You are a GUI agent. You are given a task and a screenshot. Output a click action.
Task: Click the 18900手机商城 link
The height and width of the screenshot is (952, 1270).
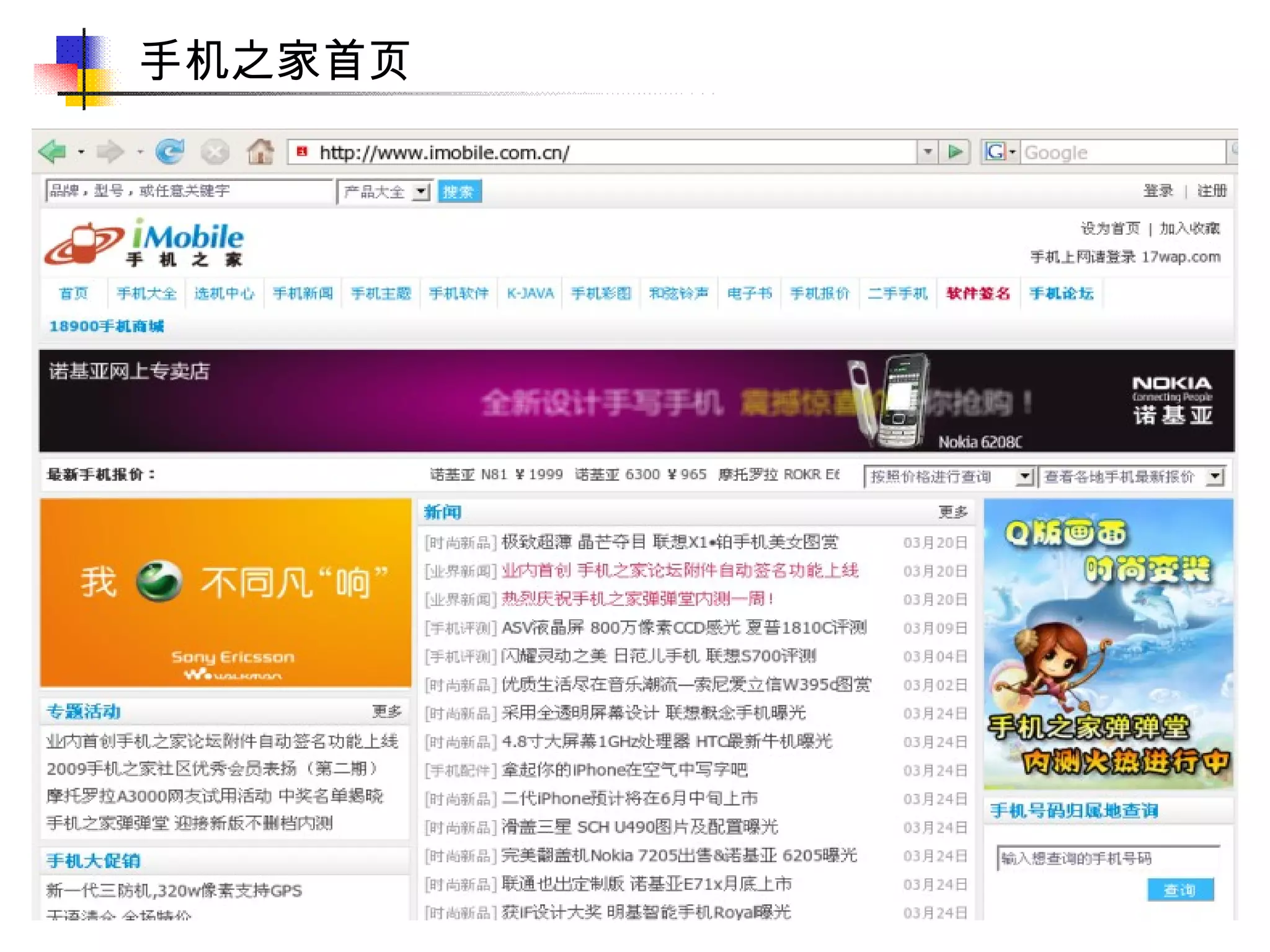point(107,326)
